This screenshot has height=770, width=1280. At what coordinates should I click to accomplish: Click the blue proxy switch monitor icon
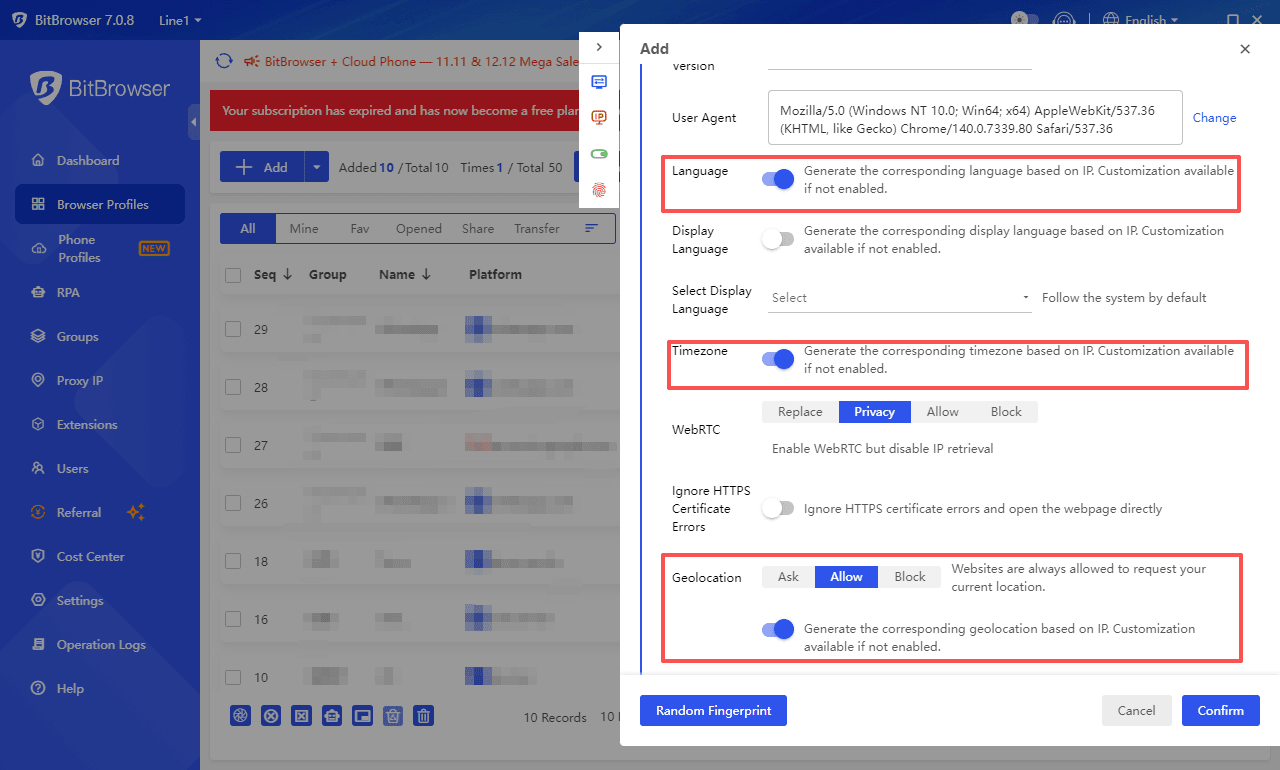[599, 82]
